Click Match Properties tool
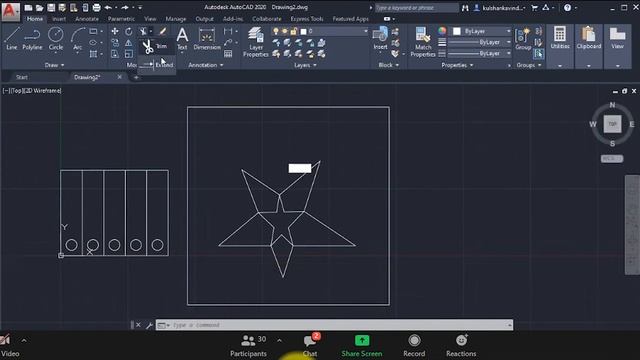 point(423,42)
